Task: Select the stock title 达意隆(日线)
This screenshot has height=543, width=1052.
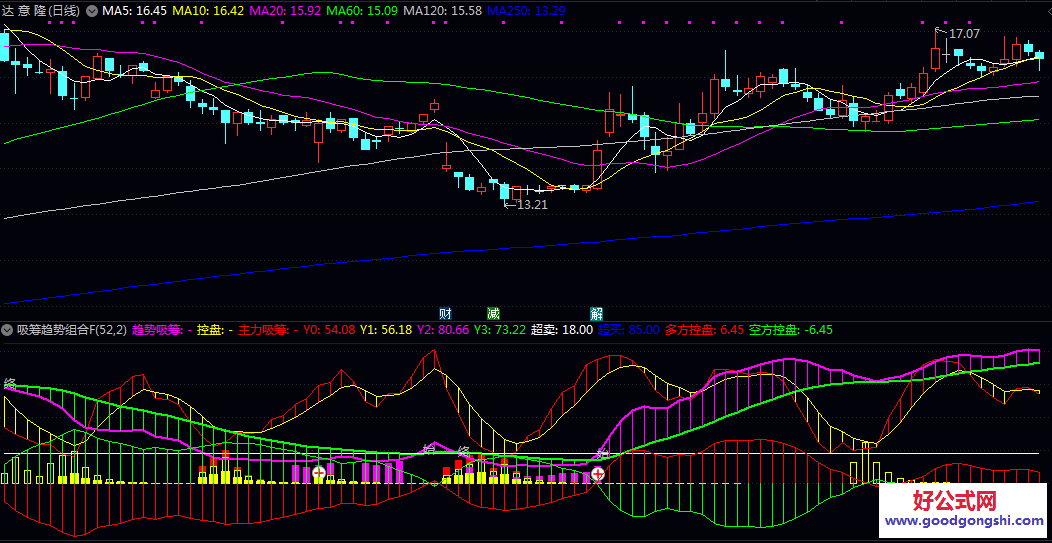Action: pos(40,11)
